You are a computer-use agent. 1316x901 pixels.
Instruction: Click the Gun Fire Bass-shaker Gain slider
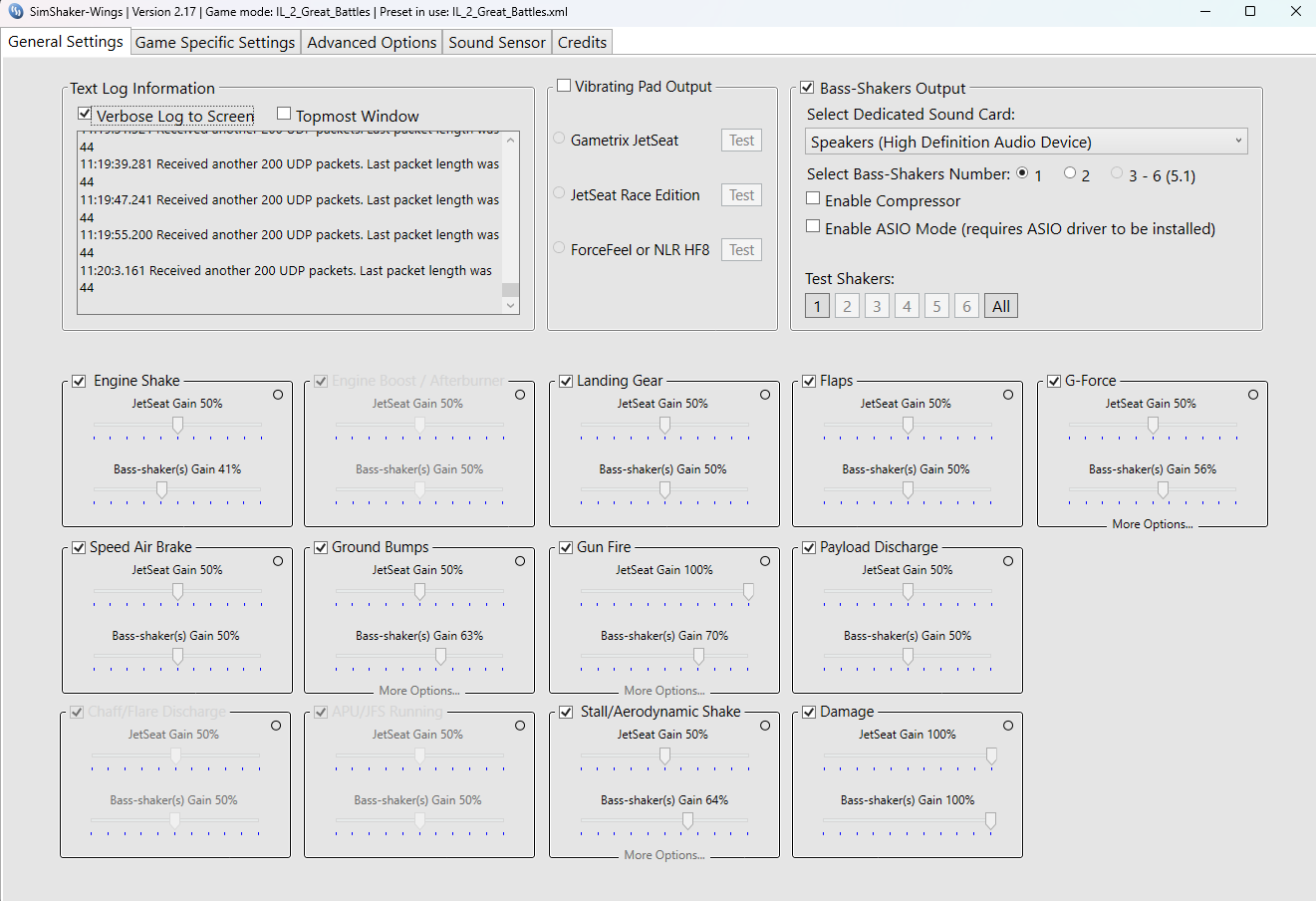[664, 656]
